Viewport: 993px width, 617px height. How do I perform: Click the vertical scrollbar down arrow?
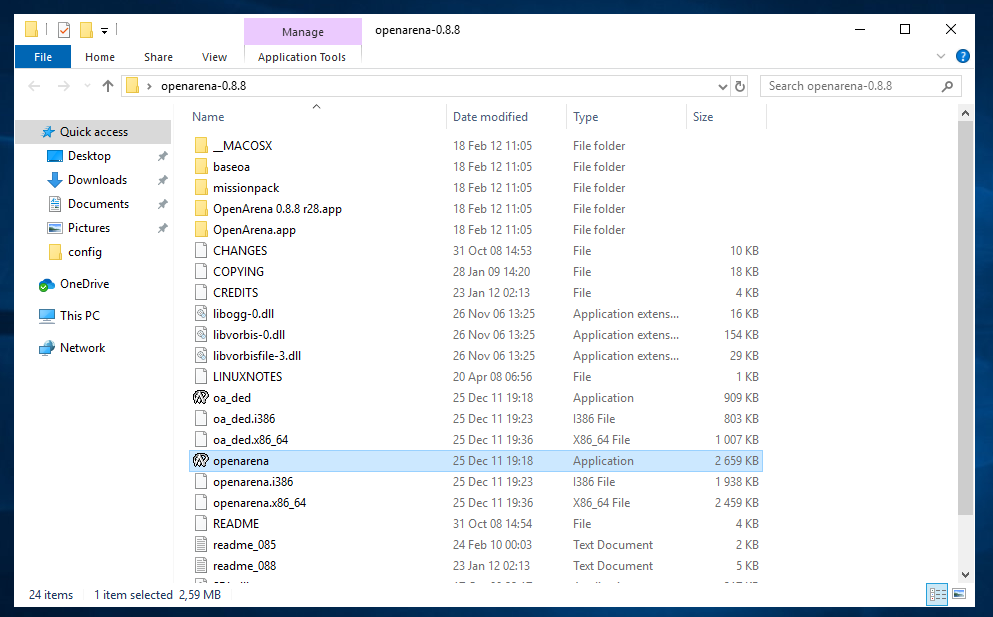click(x=965, y=575)
